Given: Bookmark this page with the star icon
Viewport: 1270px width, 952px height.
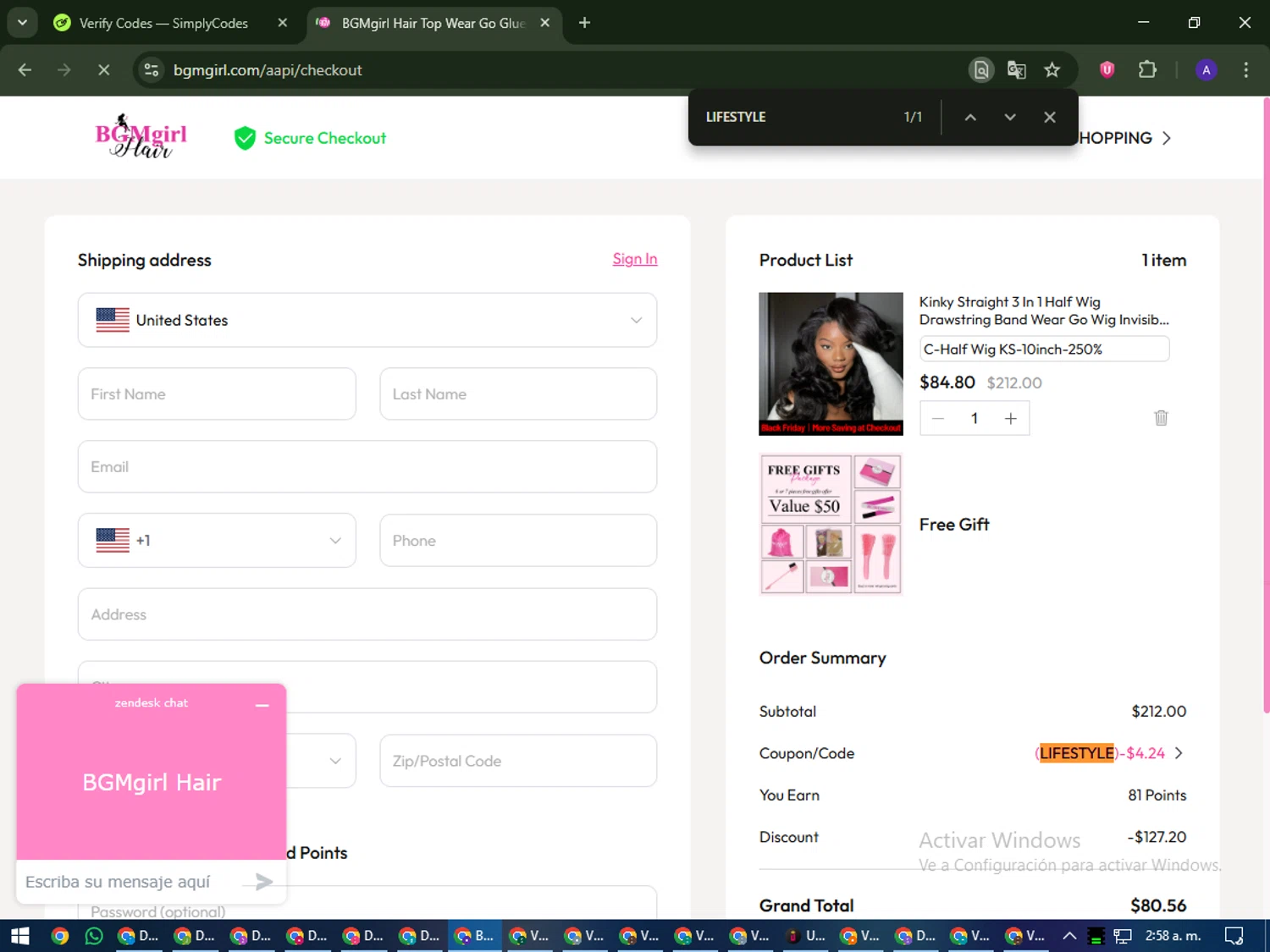Looking at the screenshot, I should (1052, 70).
